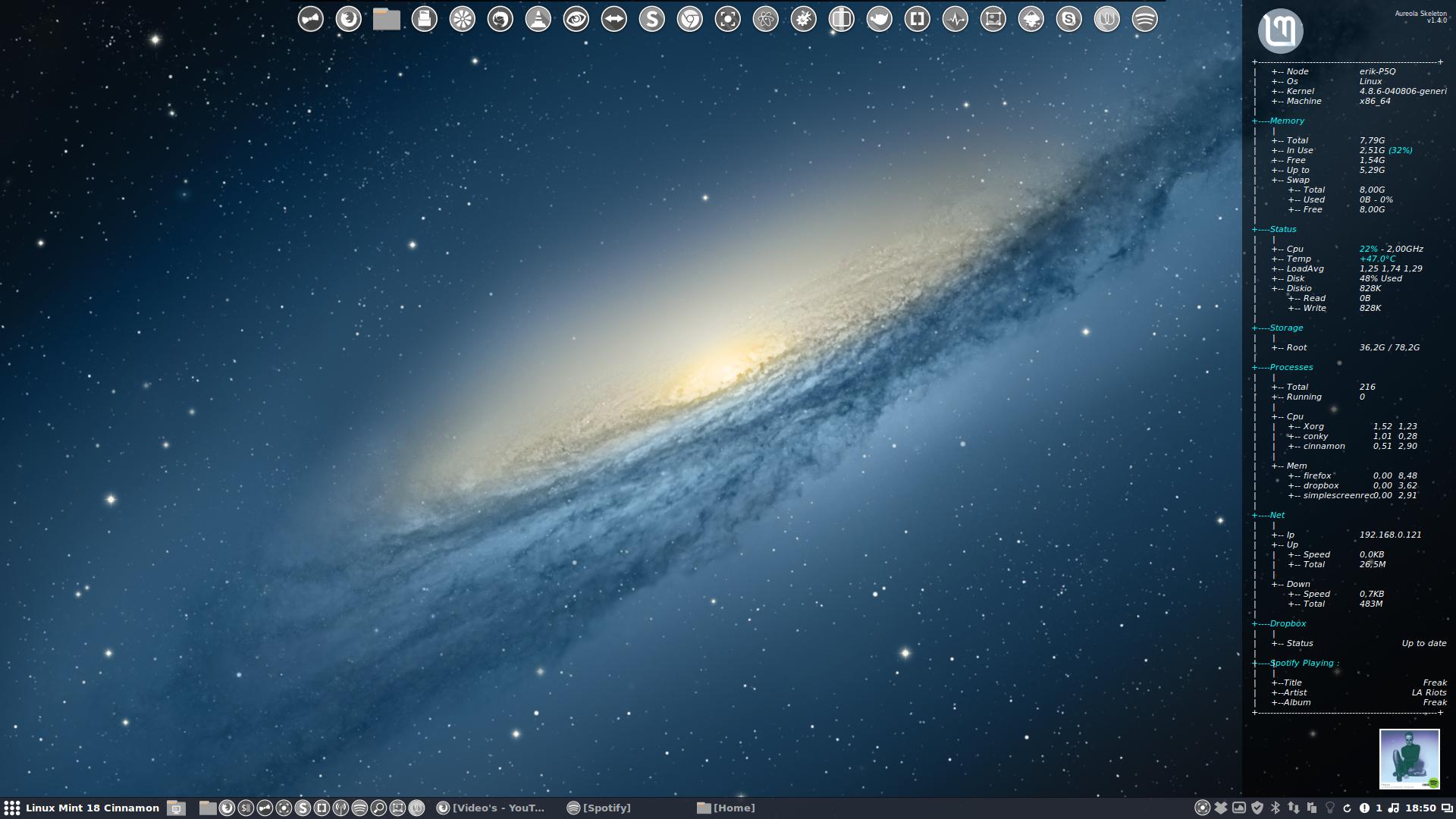
Task: Click the shield update manager tray icon
Action: point(1257,808)
